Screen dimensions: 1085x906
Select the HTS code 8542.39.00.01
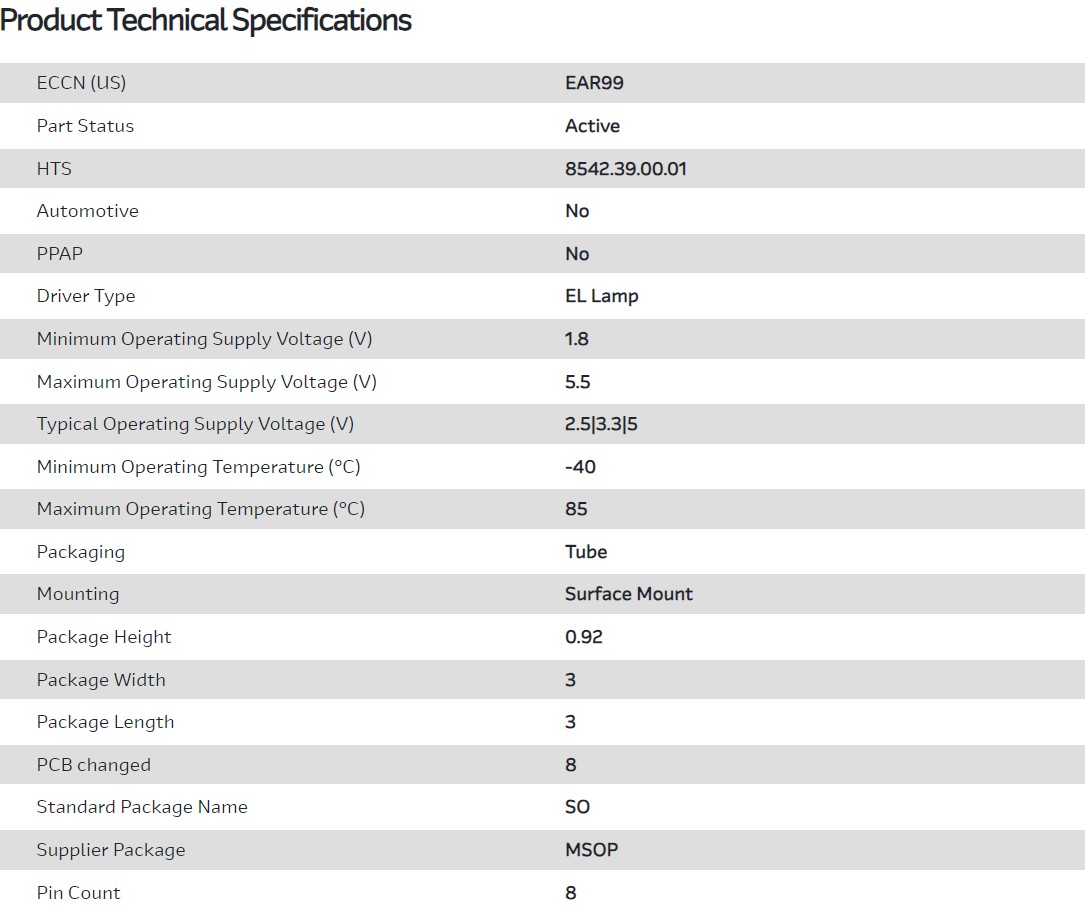625,169
